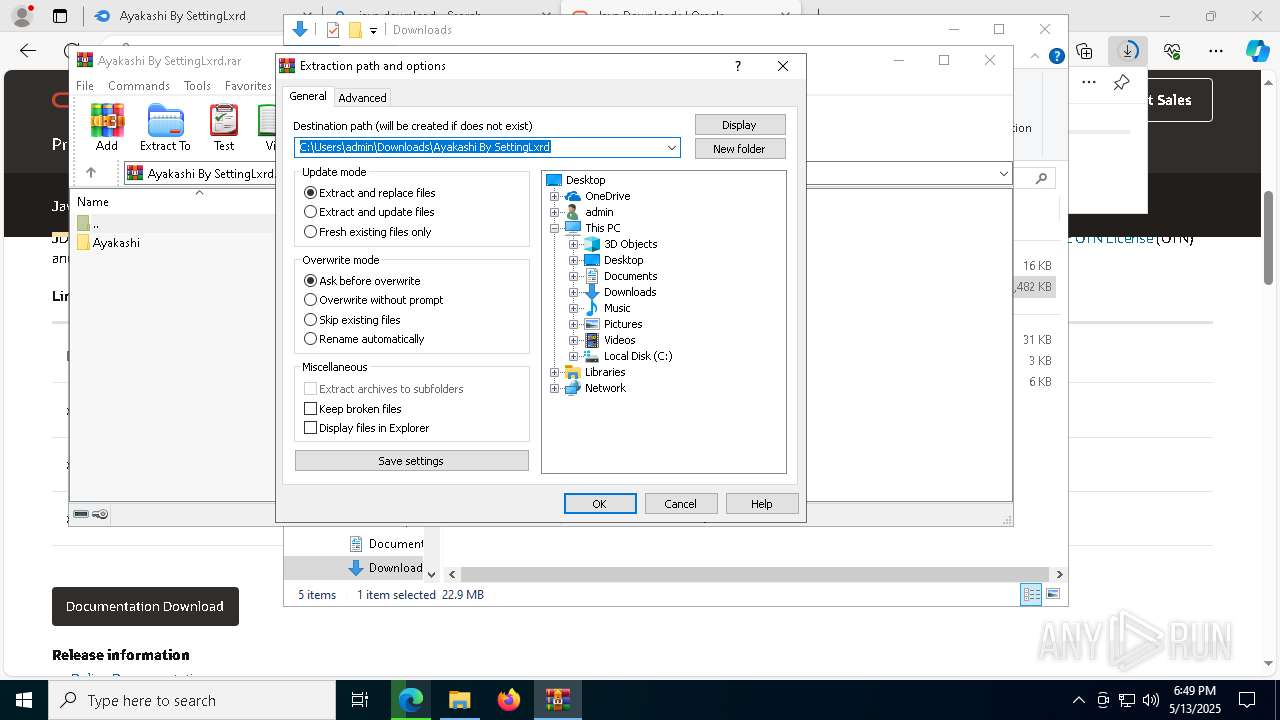Expand the admin tree node
1280x720 pixels.
(x=555, y=212)
